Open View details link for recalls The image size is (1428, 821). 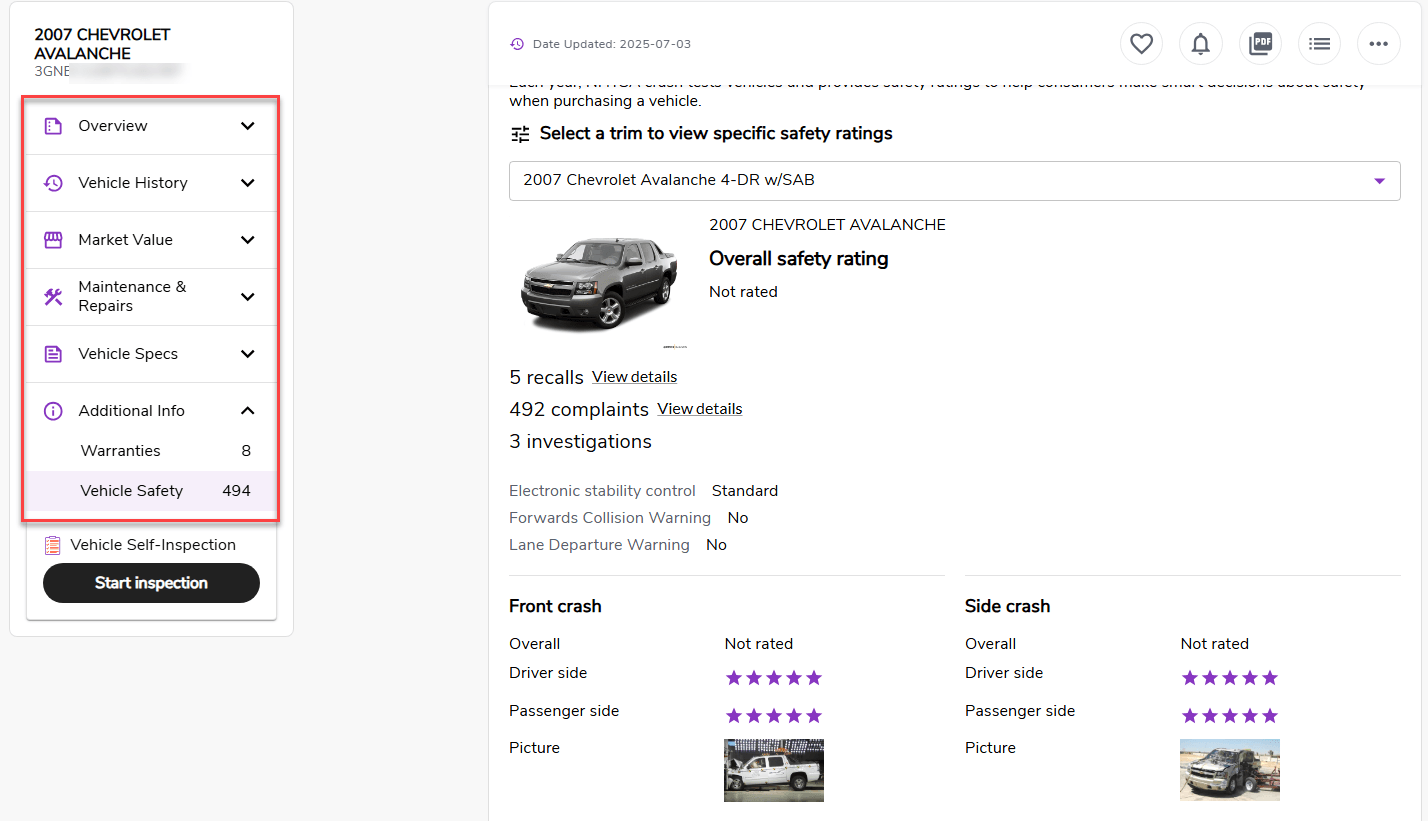tap(634, 377)
